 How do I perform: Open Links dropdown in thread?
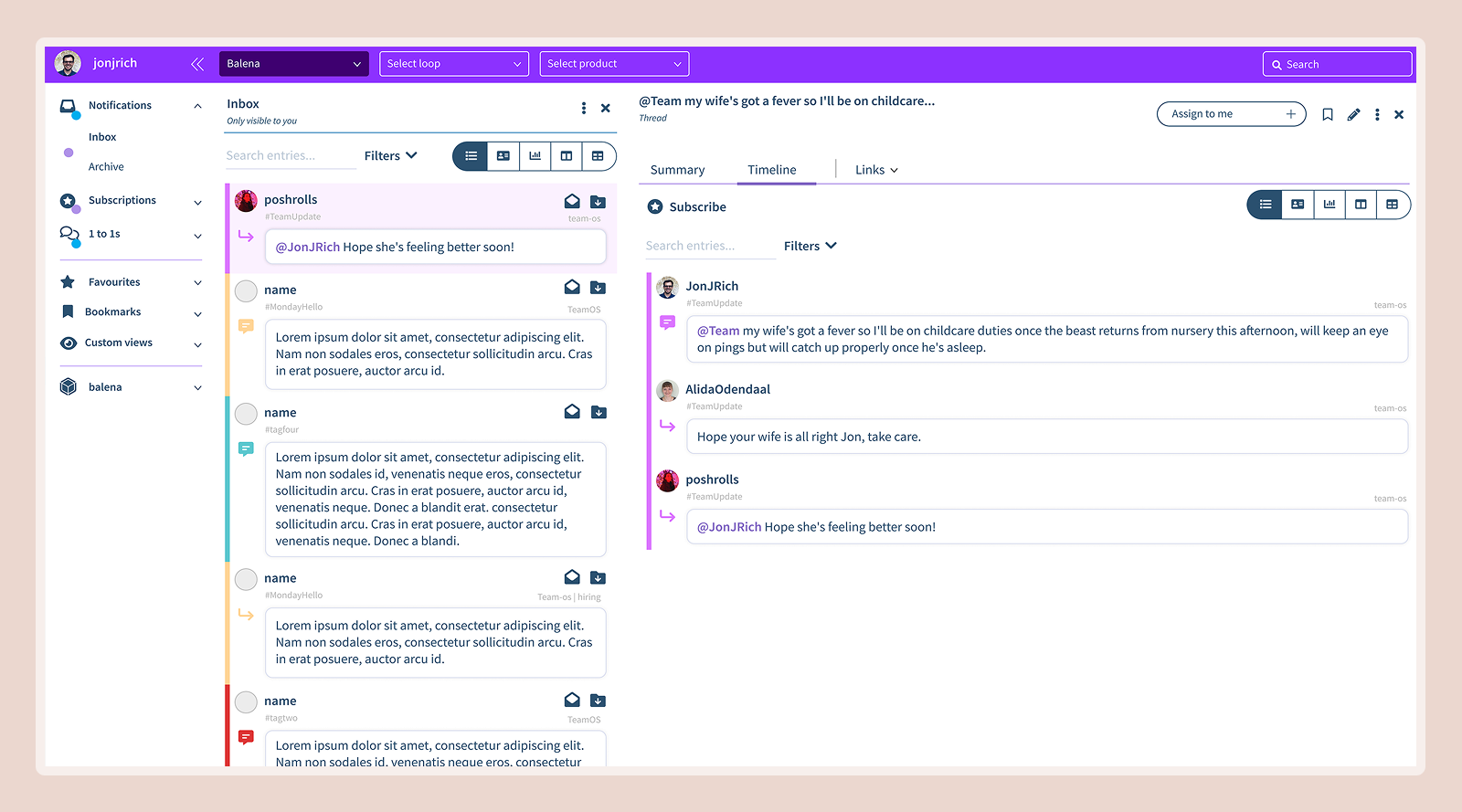[876, 170]
